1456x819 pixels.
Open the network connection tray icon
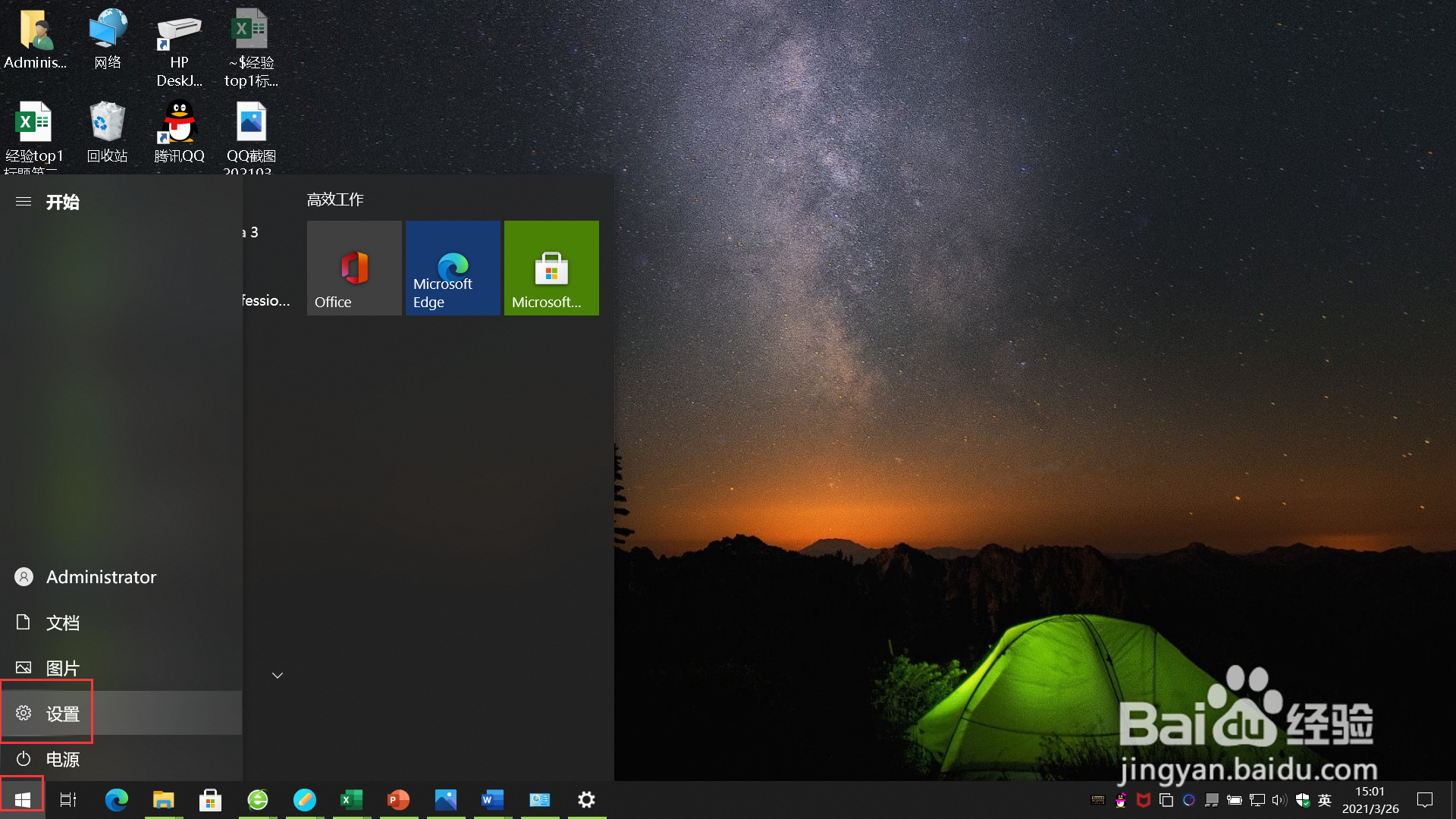tap(1257, 799)
